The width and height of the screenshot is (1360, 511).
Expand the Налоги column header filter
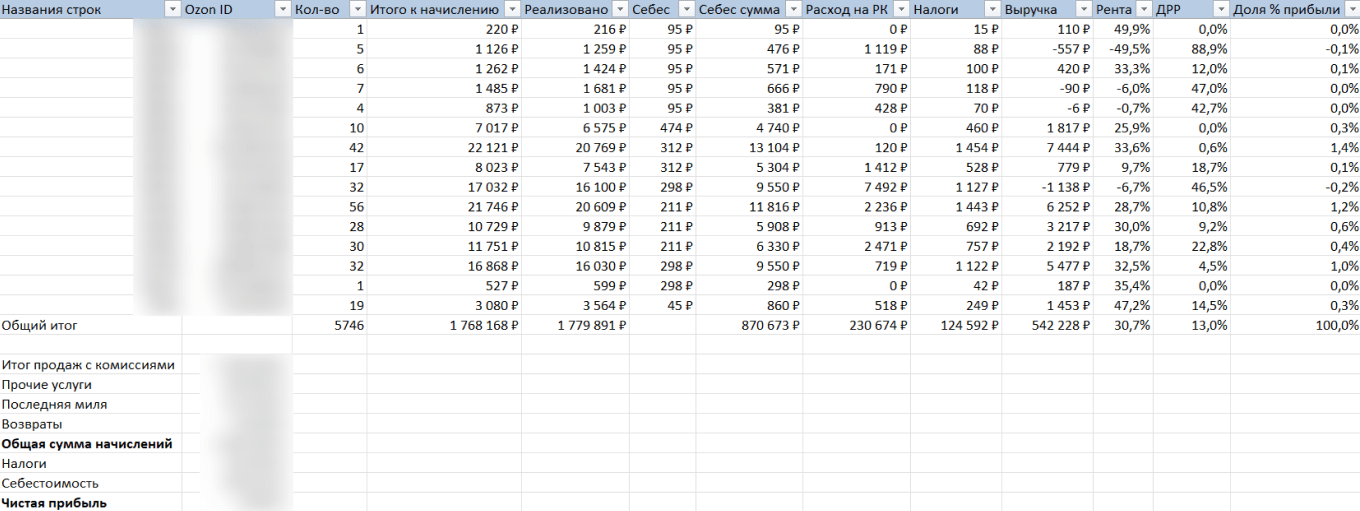[x=992, y=9]
